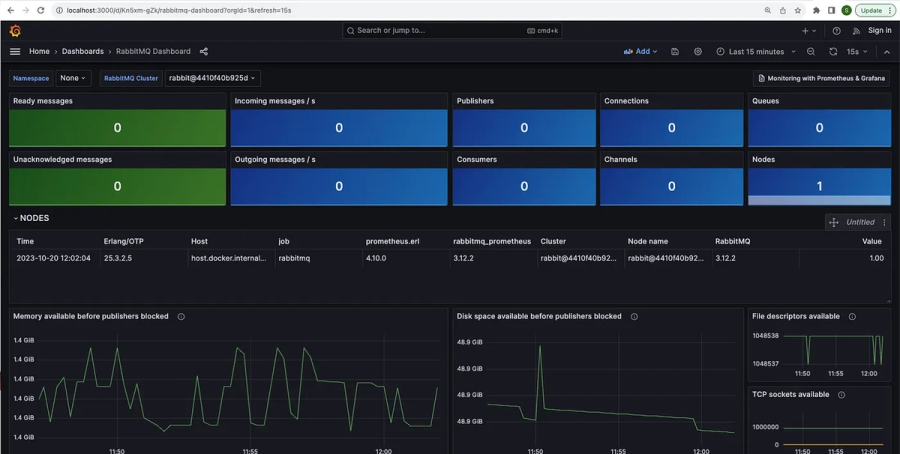The height and width of the screenshot is (454, 900).
Task: Click the Publishers stat panel
Action: (524, 120)
